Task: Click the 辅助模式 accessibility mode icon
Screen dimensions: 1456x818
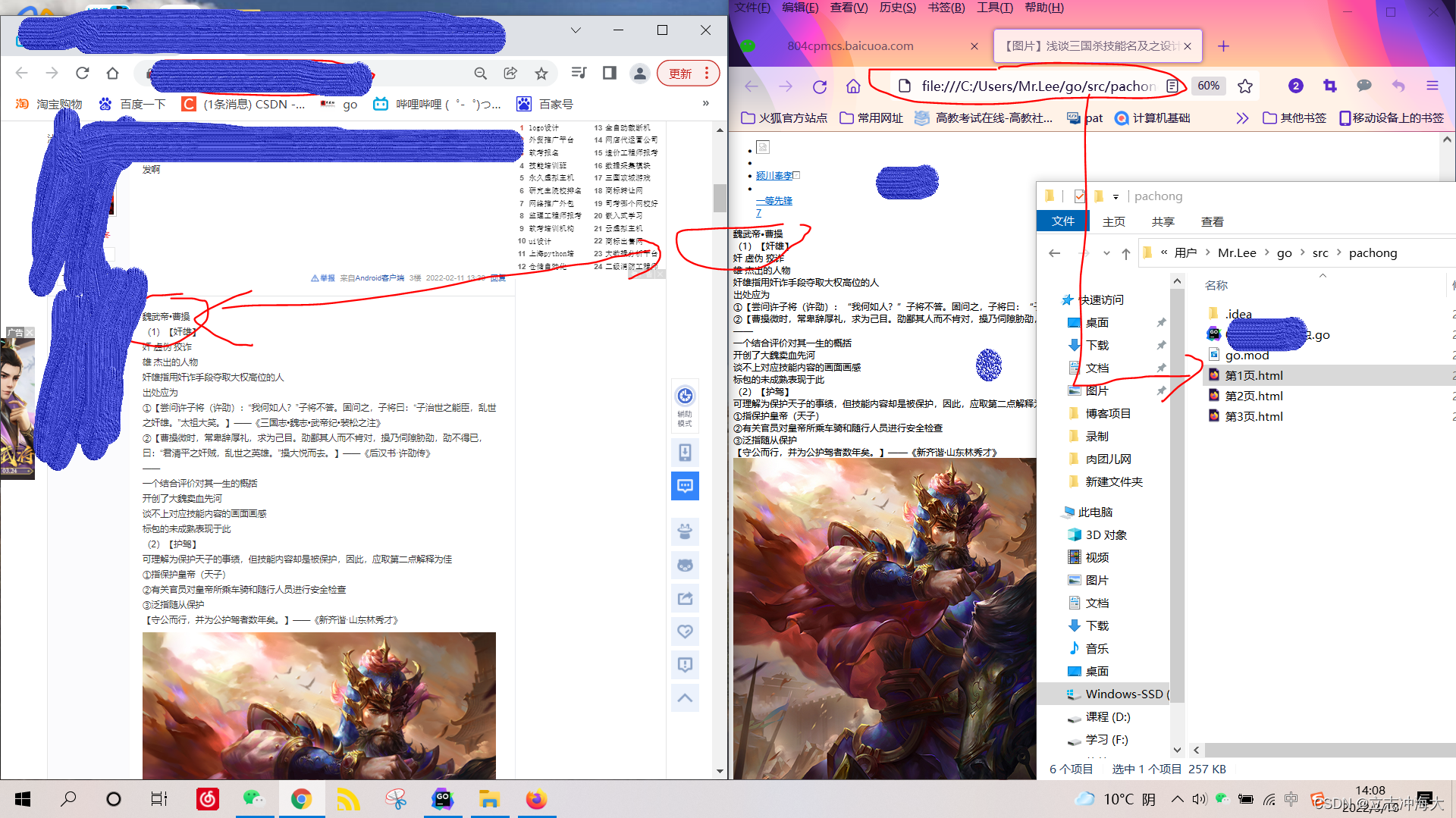Action: pos(685,406)
